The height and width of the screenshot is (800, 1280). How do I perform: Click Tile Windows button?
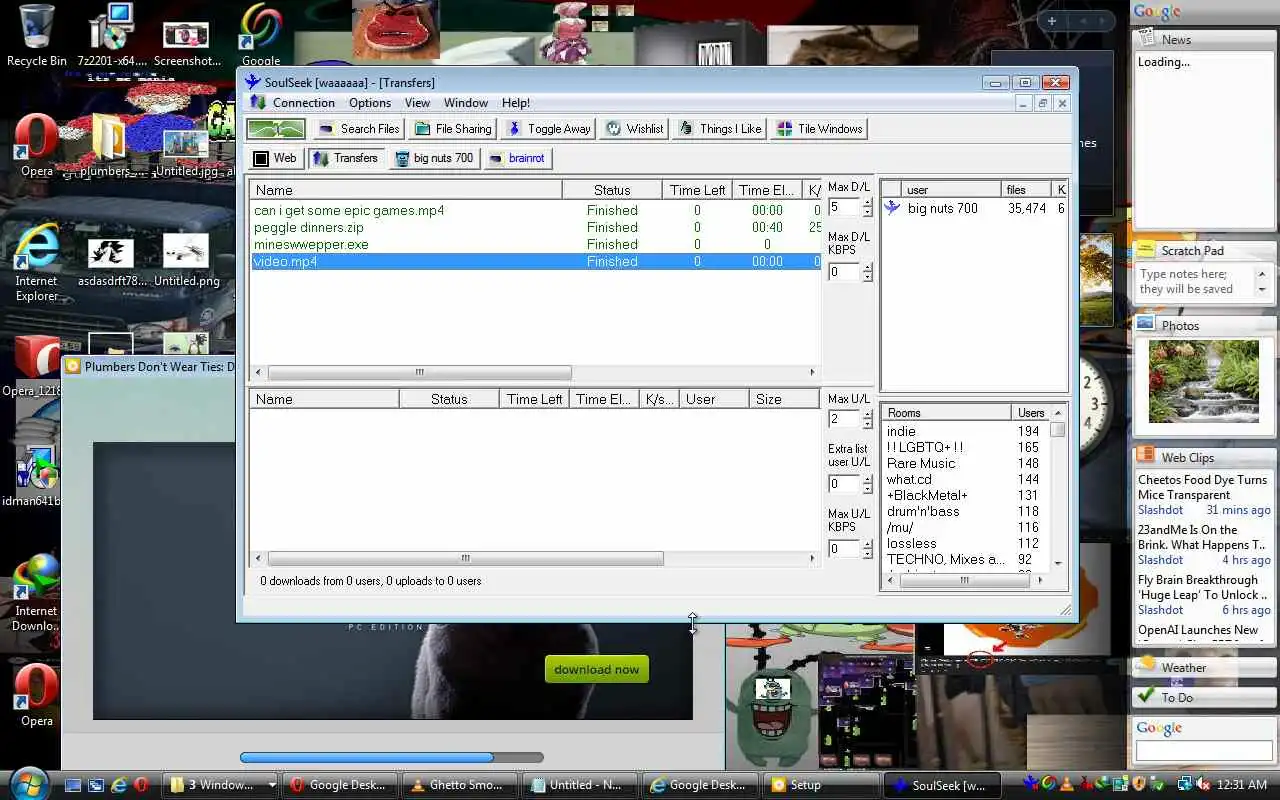(819, 129)
